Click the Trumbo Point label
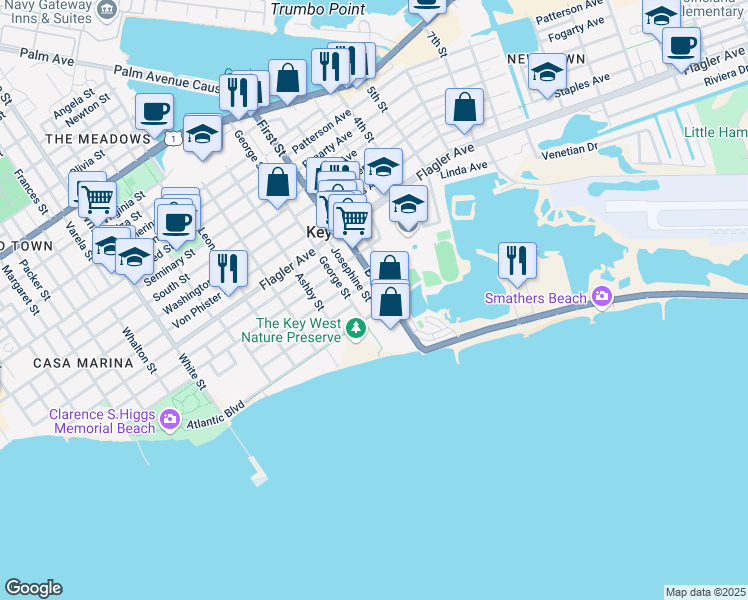The image size is (748, 600). tap(318, 9)
